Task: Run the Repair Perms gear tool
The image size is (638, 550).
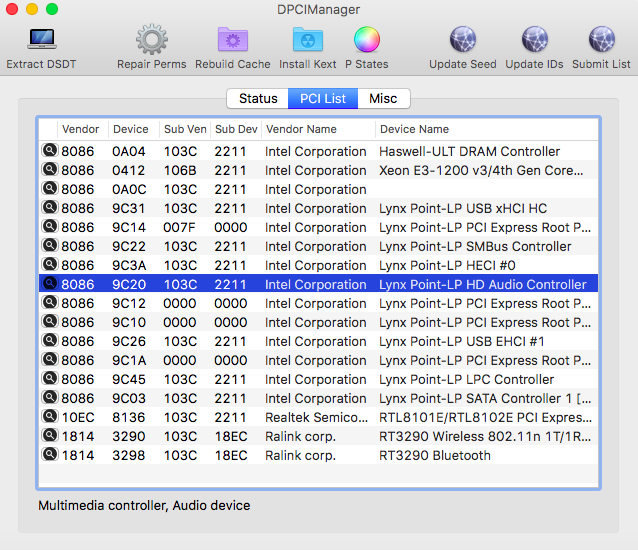Action: tap(151, 41)
